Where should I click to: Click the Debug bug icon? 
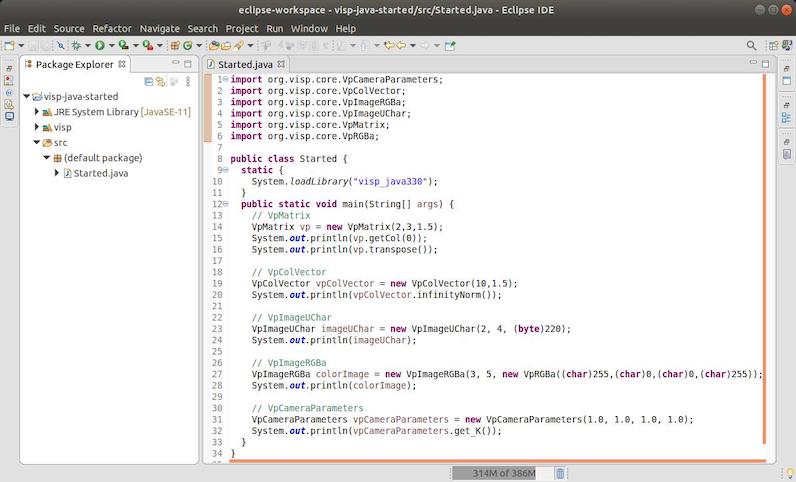pos(76,45)
